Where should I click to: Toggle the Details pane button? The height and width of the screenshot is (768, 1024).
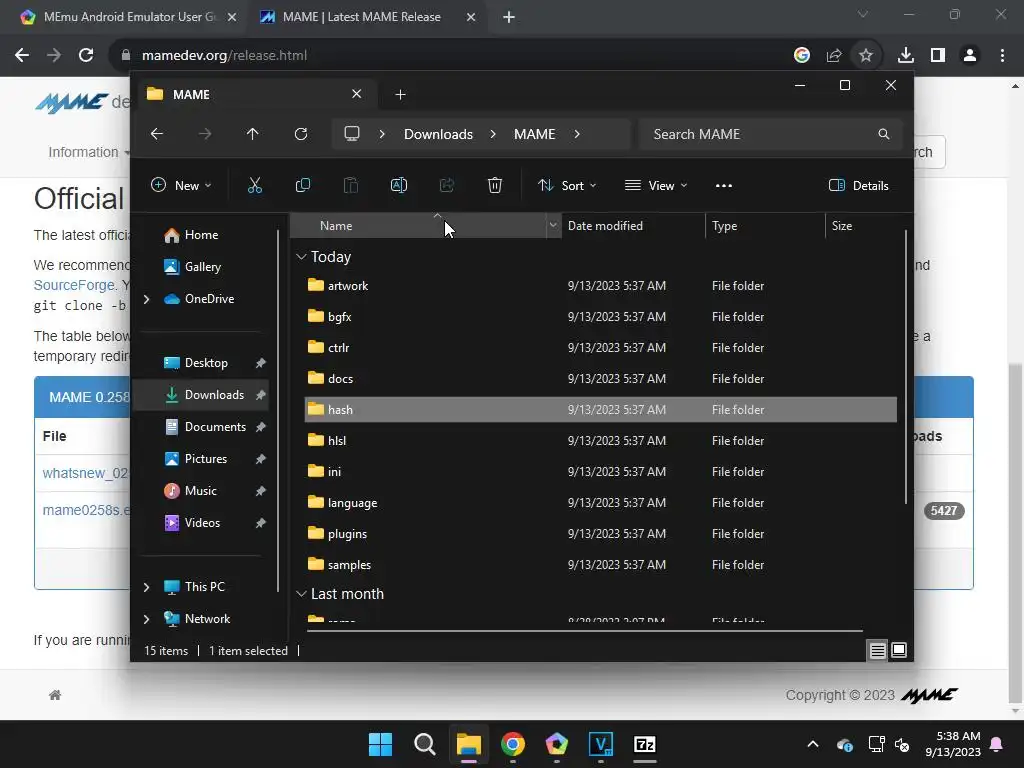(x=859, y=185)
